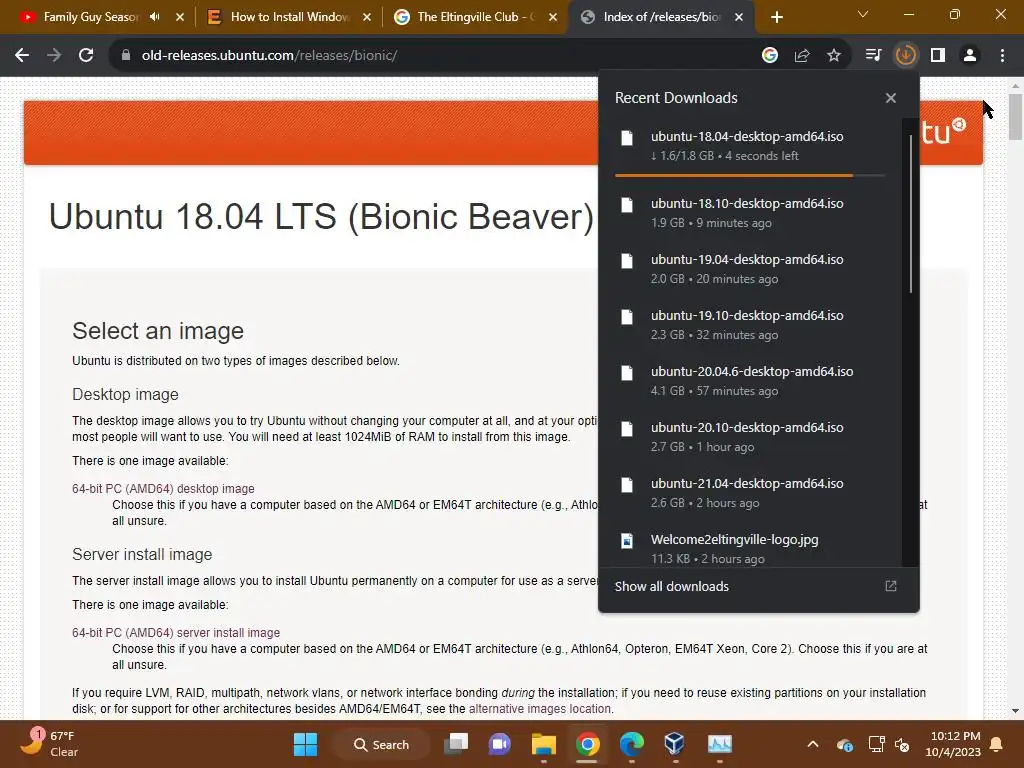
Task: Close the Recent Downloads popup
Action: 891,98
